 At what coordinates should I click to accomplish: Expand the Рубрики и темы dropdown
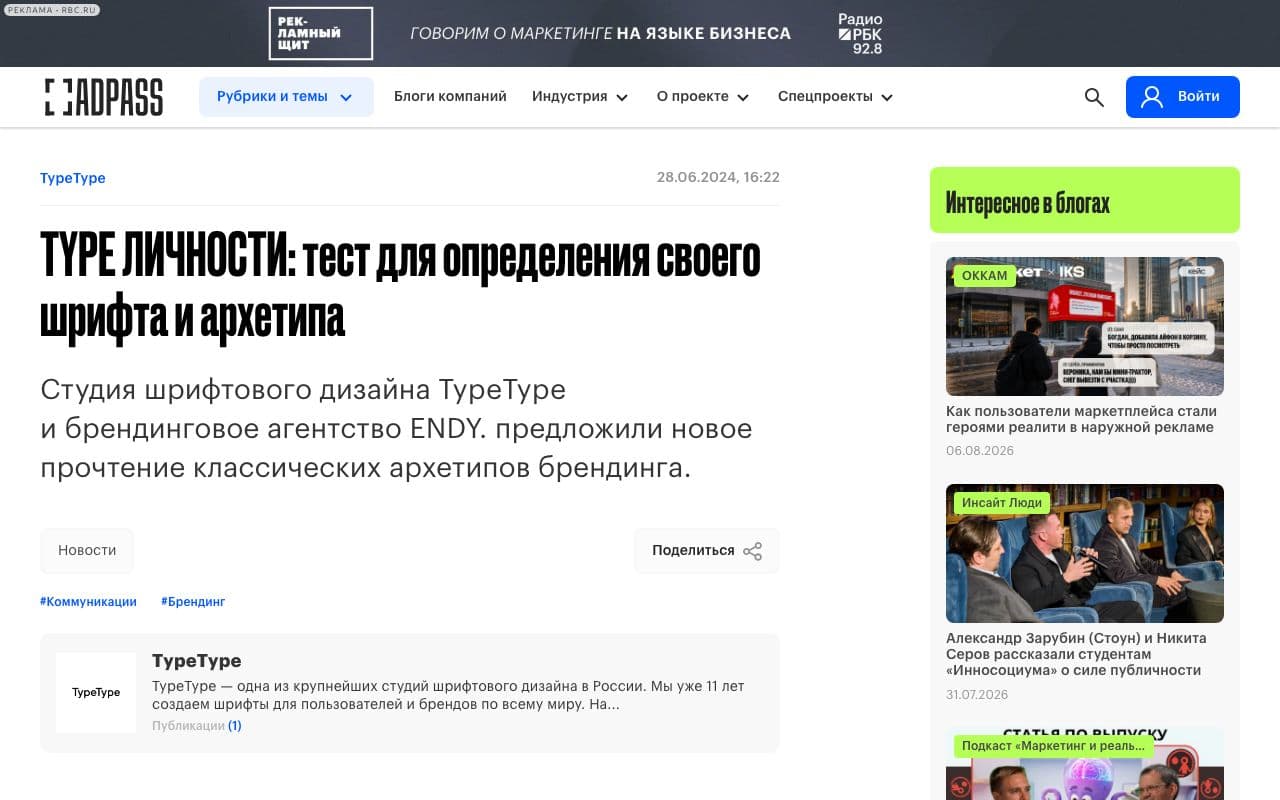point(286,97)
